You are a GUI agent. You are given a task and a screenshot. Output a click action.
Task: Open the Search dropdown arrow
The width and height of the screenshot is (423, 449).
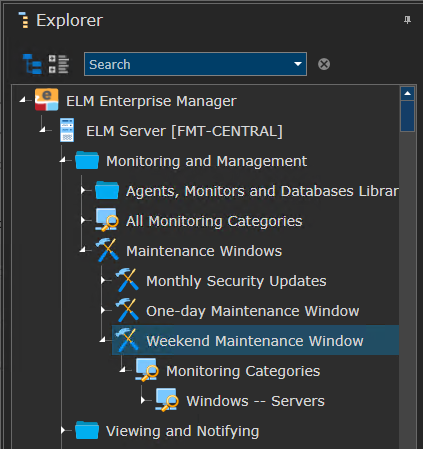tap(298, 64)
